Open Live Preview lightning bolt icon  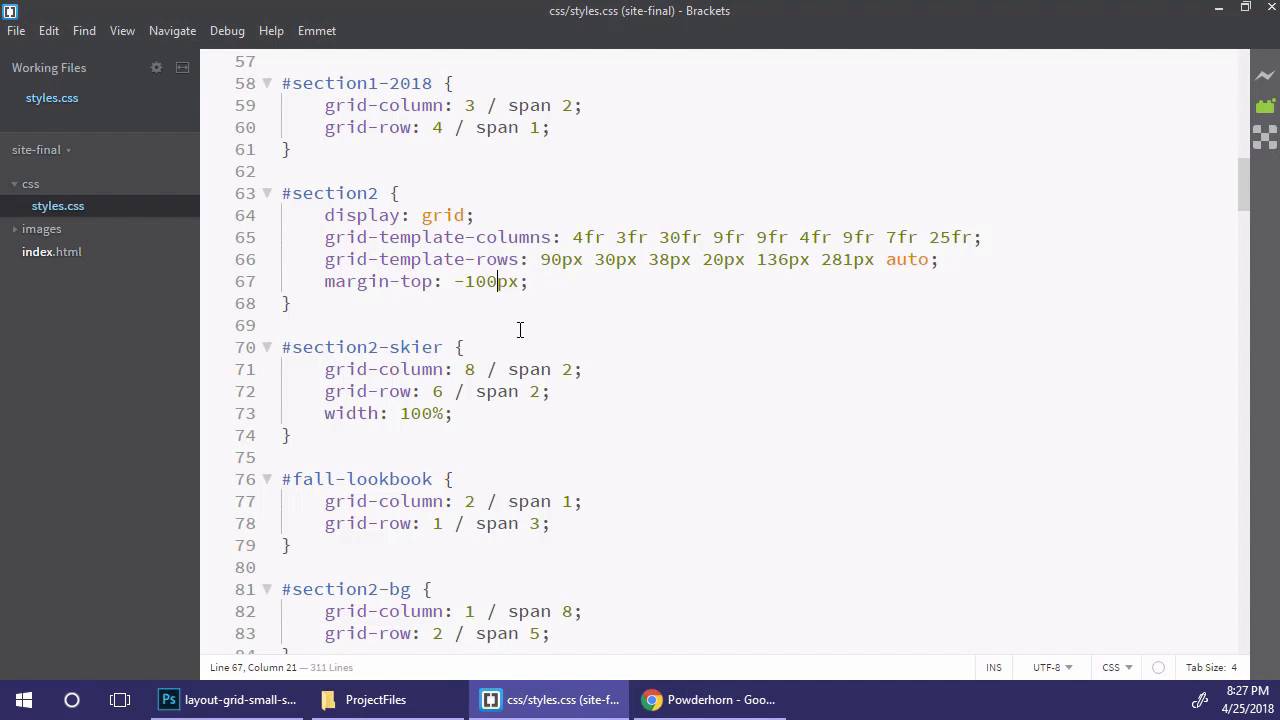1265,75
